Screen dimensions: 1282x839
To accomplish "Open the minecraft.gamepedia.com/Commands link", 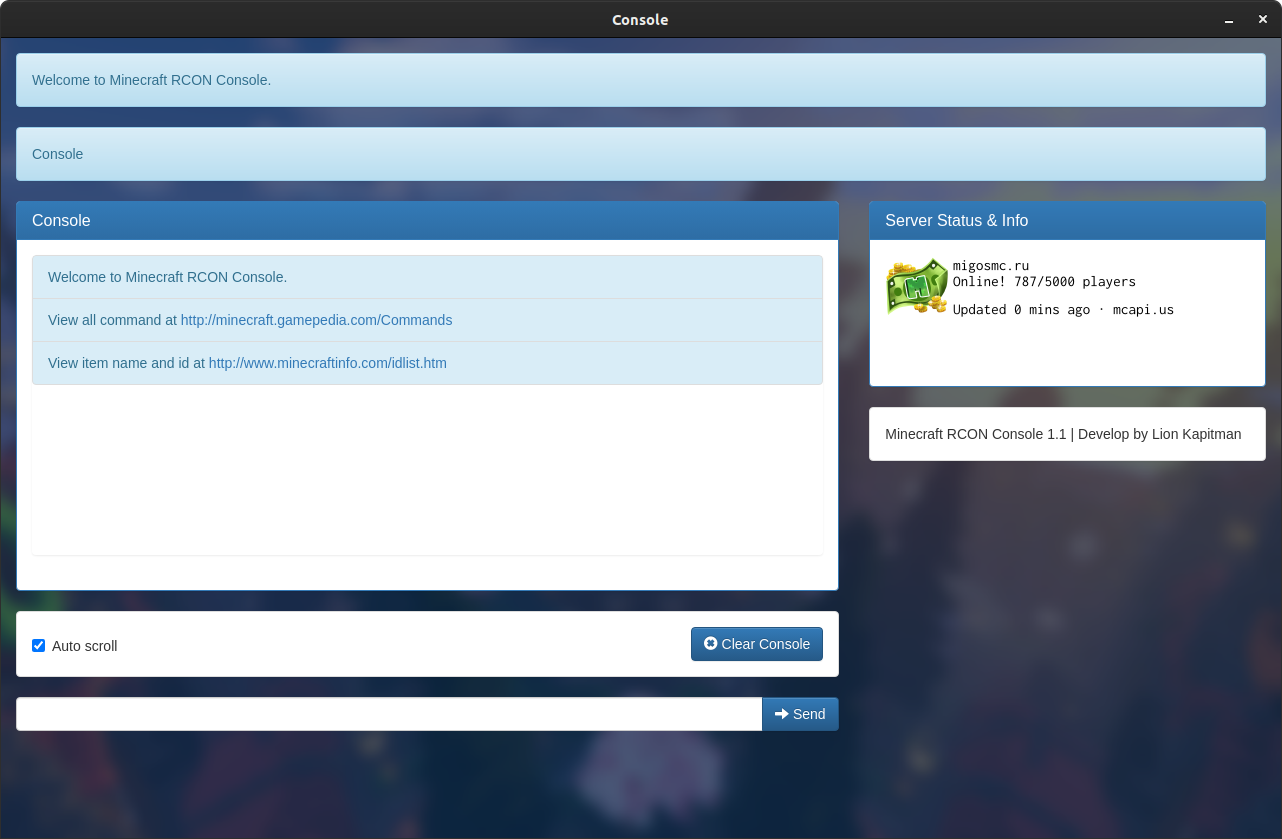I will [x=316, y=320].
